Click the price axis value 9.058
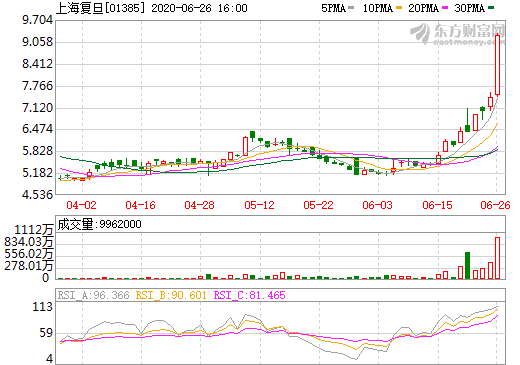 38,42
